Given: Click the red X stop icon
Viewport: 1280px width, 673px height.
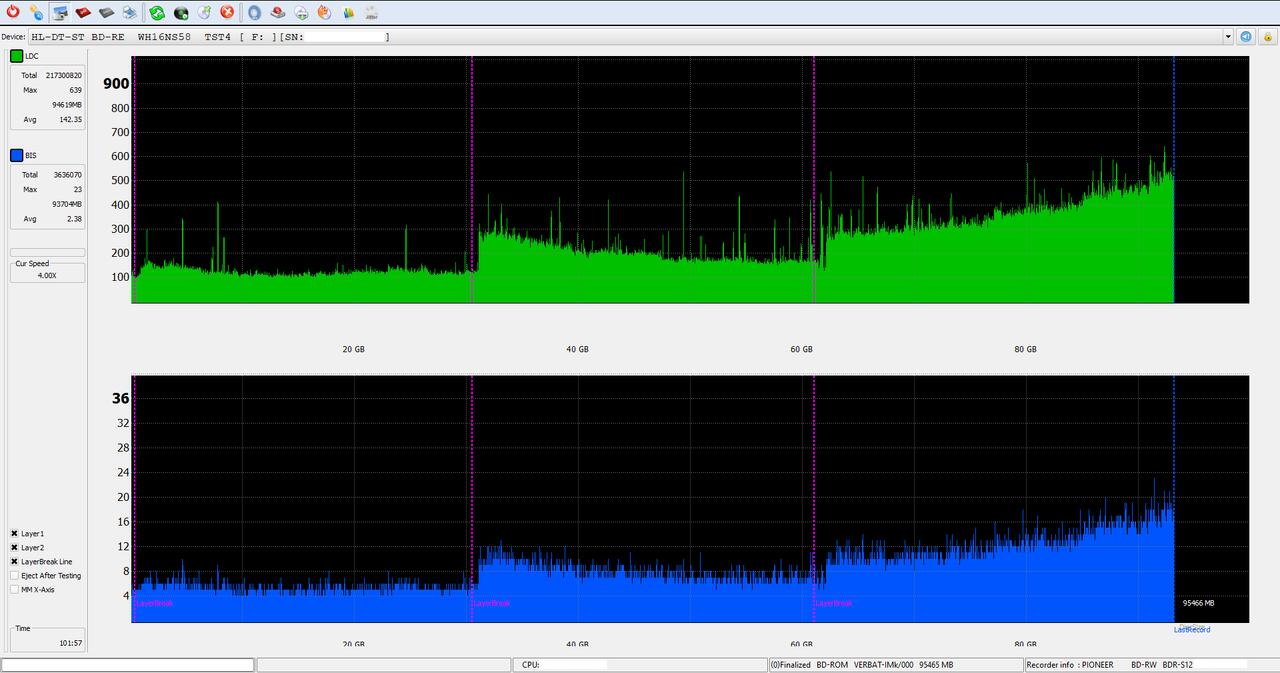Looking at the screenshot, I should [x=227, y=12].
